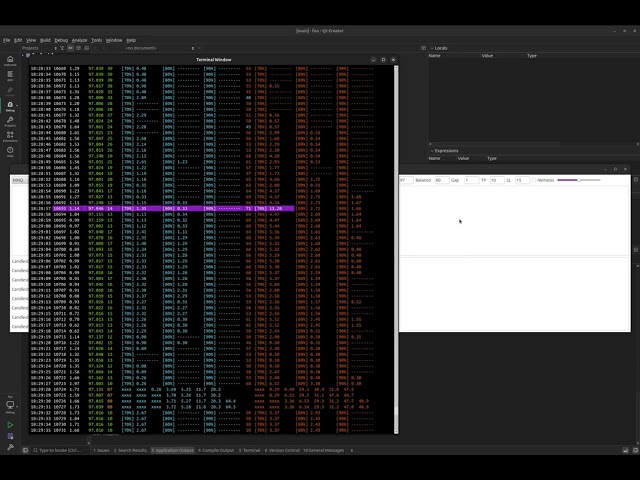
Task: Open the Tools menu
Action: 96,40
